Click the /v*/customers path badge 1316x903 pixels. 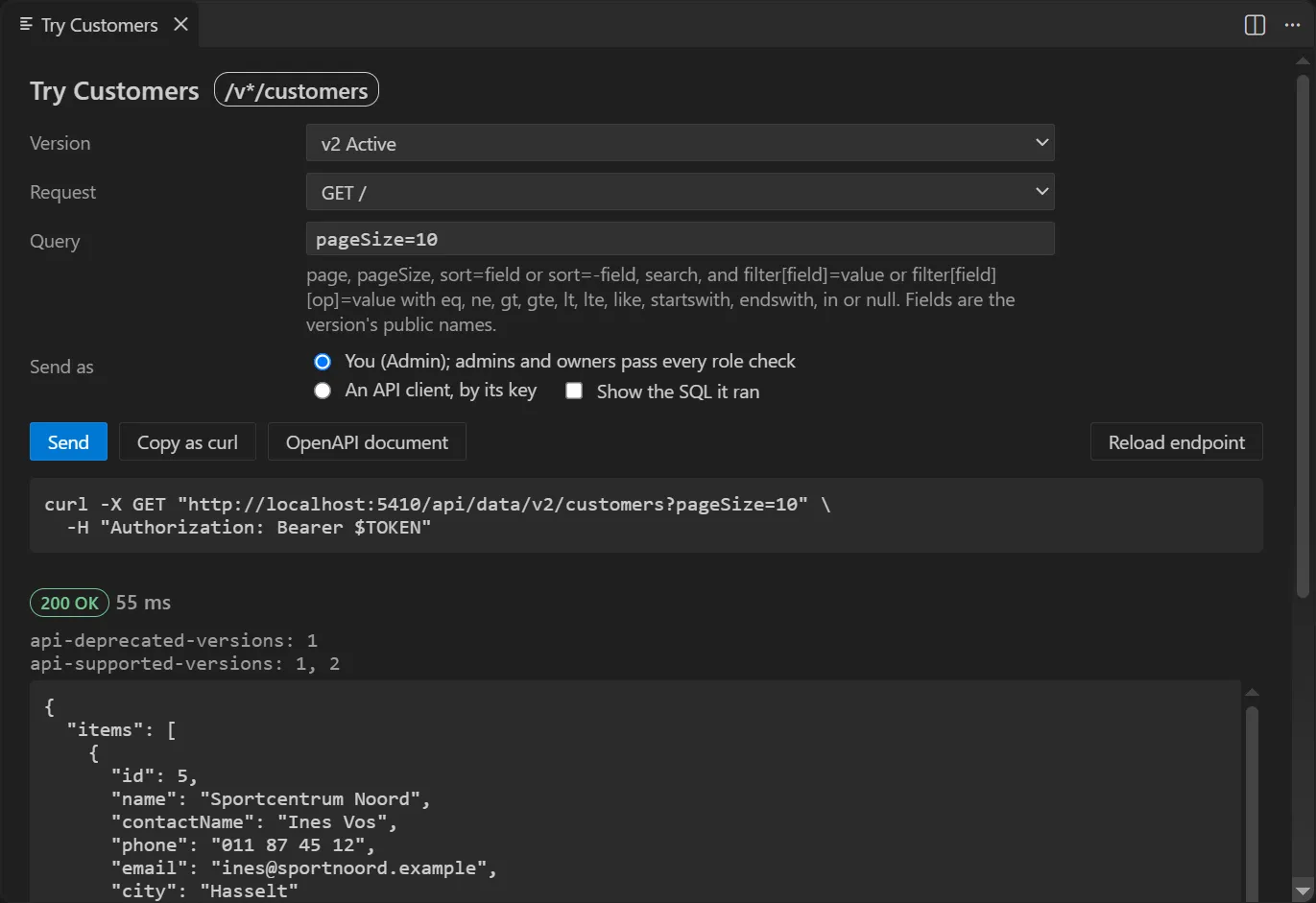297,90
